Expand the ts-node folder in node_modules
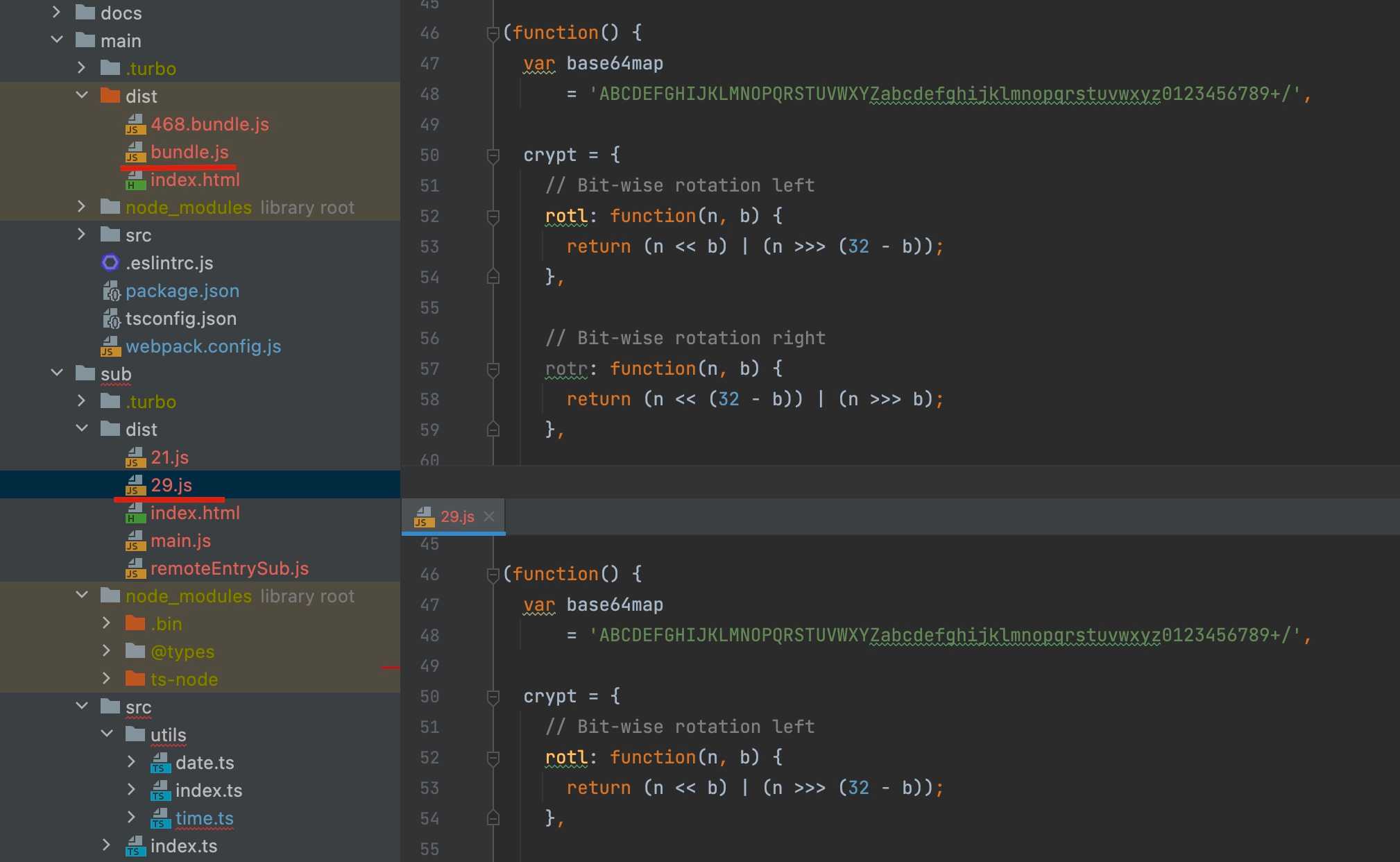Screen dimensions: 1400x862 [x=107, y=679]
